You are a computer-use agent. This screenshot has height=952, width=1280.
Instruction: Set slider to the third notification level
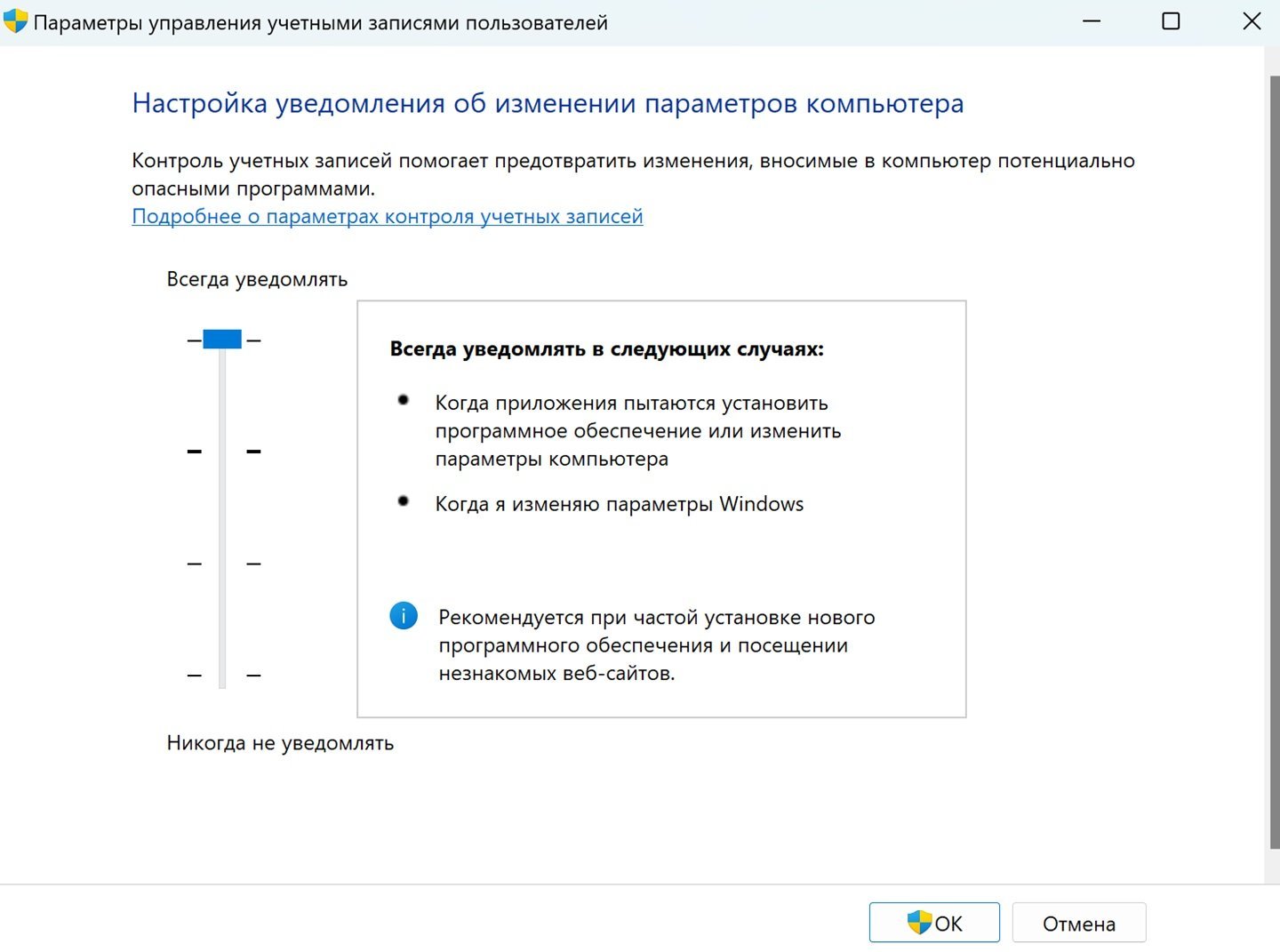pos(222,564)
